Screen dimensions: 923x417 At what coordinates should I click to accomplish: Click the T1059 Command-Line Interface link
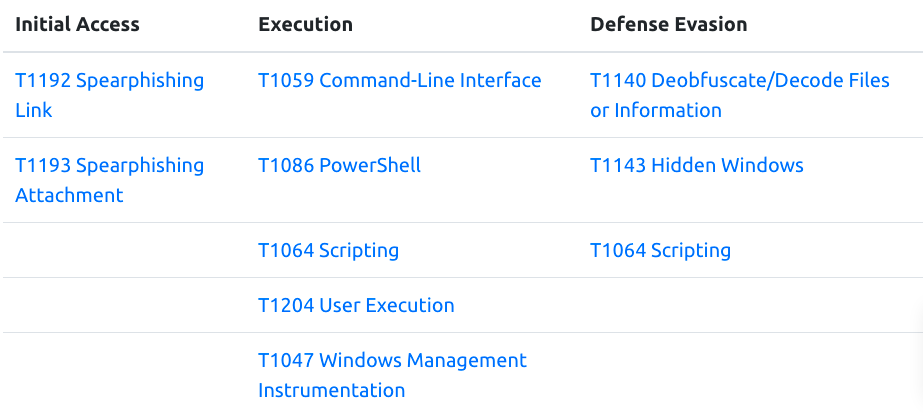click(x=399, y=81)
